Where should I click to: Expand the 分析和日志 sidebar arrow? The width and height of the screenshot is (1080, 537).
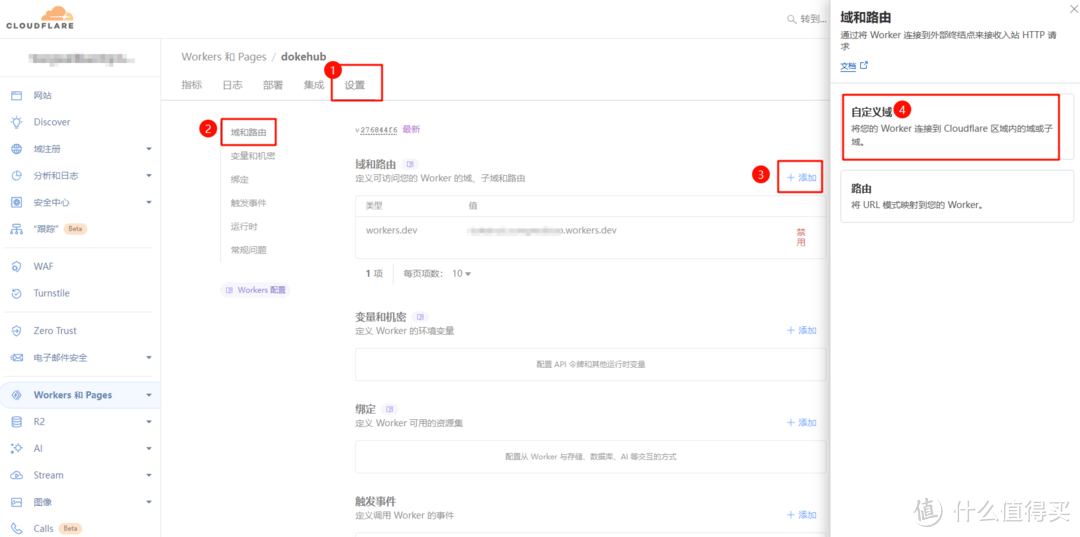click(x=148, y=176)
